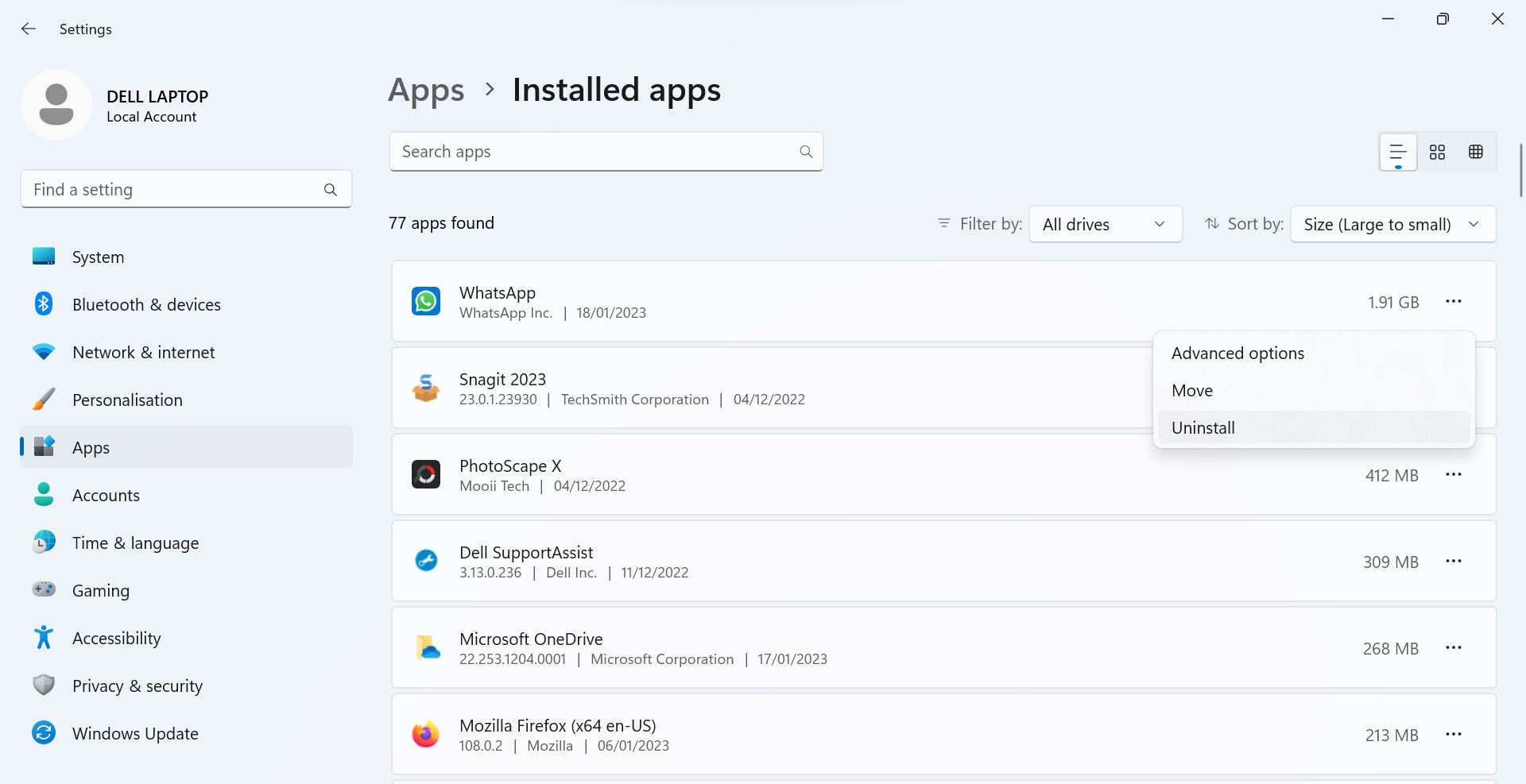The height and width of the screenshot is (784, 1526).
Task: Click the Personalisation paintbrush icon
Action: pos(44,400)
